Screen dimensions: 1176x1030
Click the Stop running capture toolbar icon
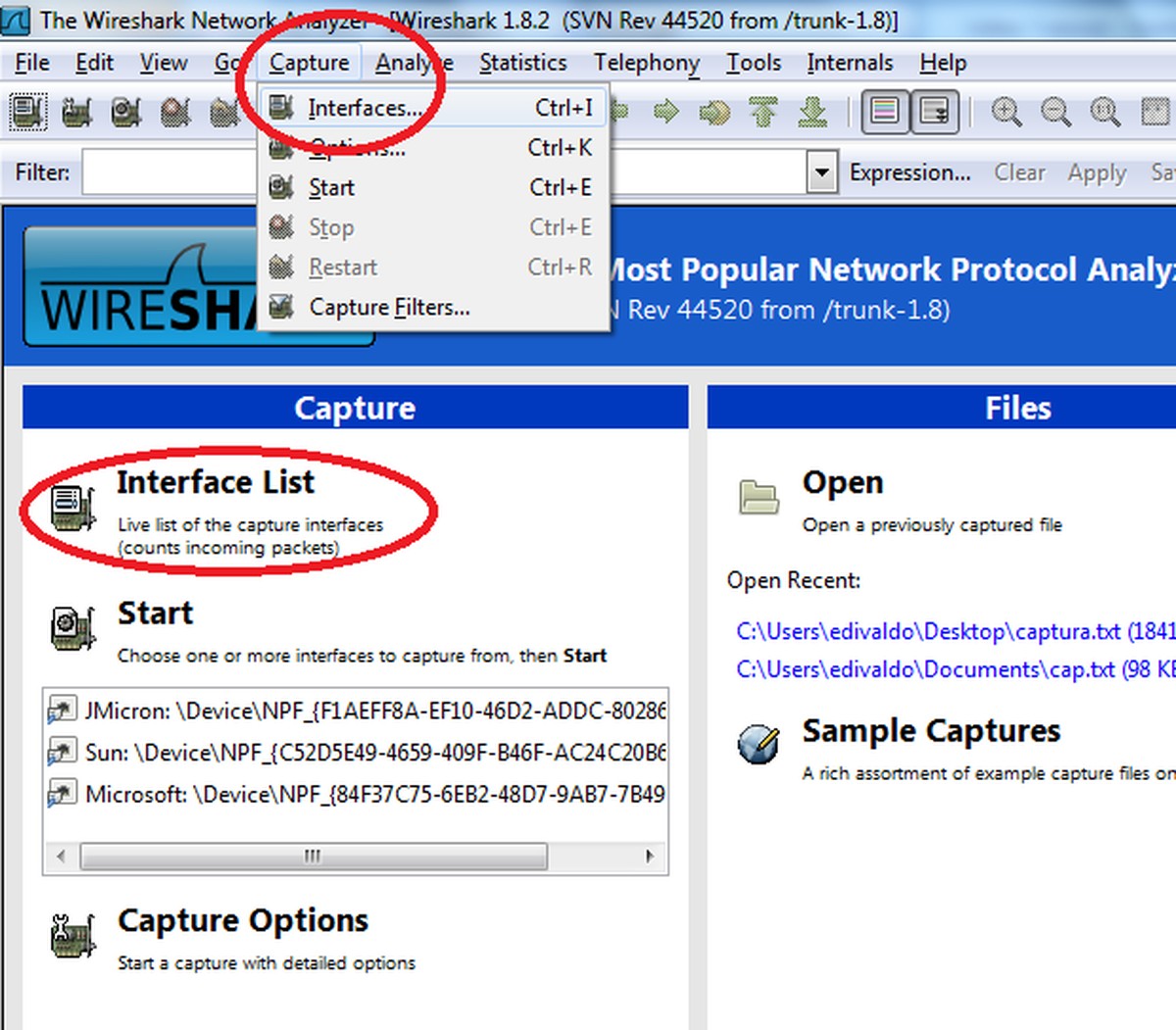(x=175, y=112)
